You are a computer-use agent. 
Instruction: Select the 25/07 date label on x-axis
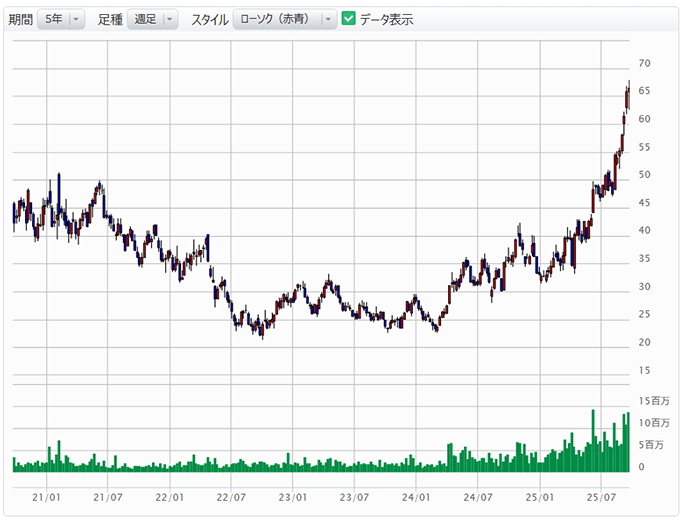(x=601, y=496)
